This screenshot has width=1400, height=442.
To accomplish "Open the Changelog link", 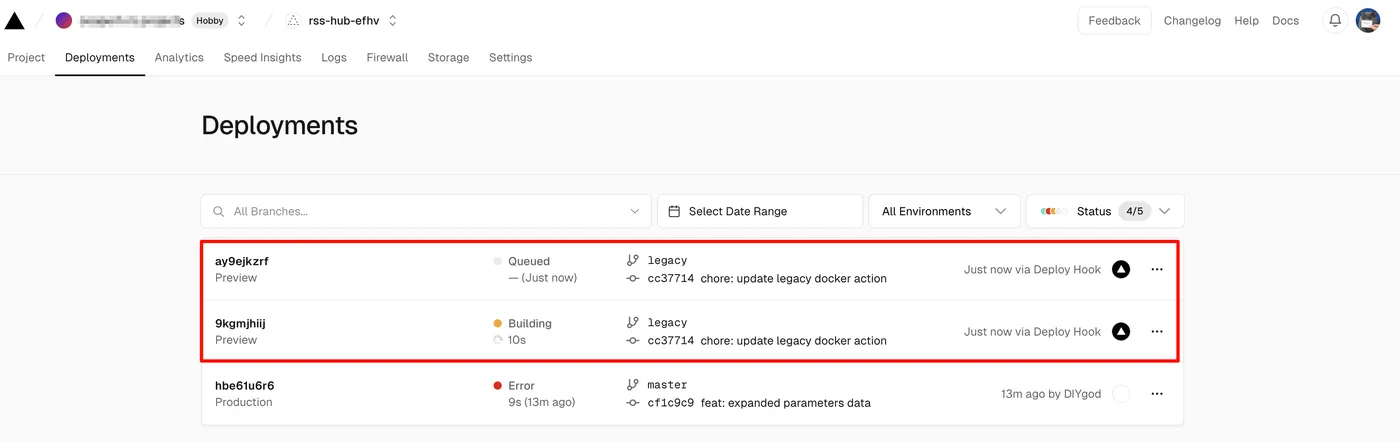I will 1192,20.
